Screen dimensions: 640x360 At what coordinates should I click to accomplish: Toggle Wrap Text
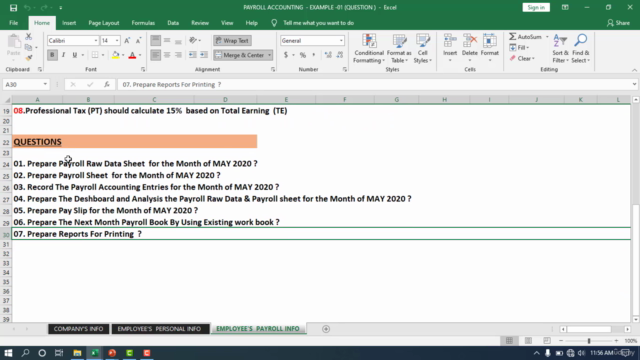pos(232,40)
